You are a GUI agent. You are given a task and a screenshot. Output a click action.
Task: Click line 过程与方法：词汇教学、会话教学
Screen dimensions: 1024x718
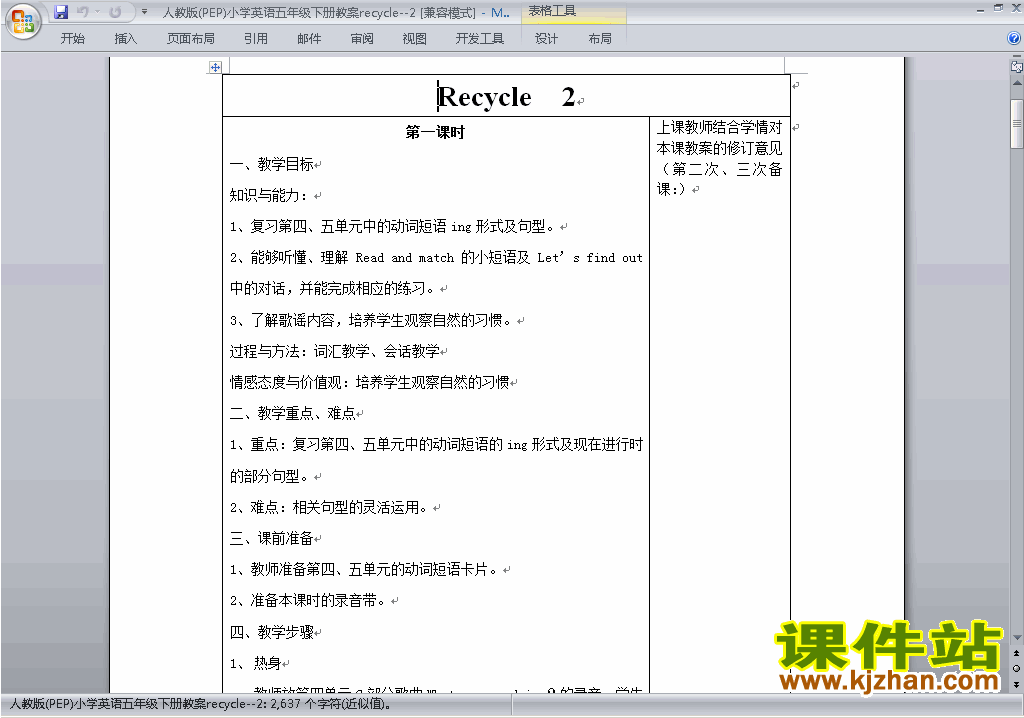(334, 351)
